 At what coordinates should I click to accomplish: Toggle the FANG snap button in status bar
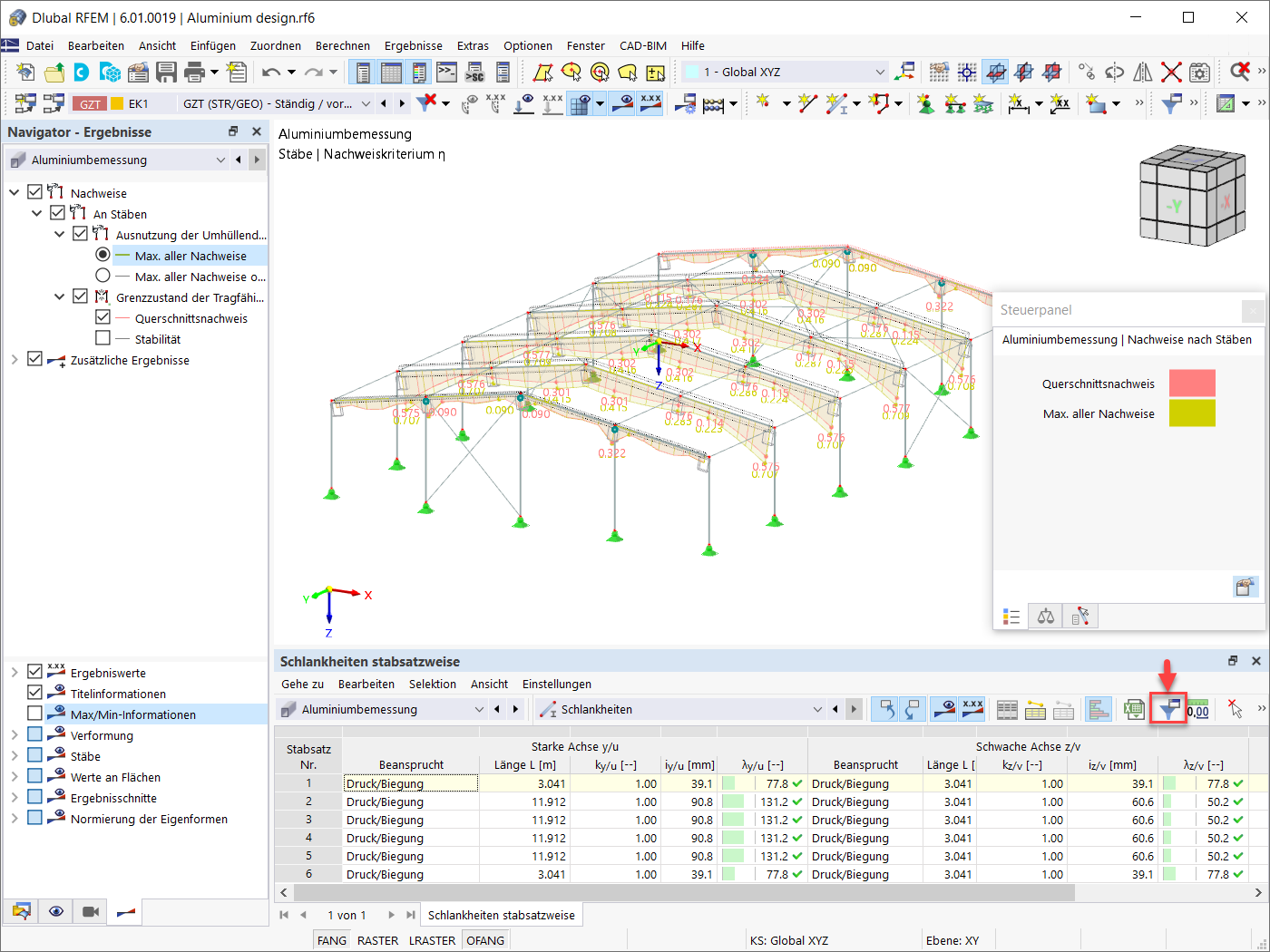332,940
